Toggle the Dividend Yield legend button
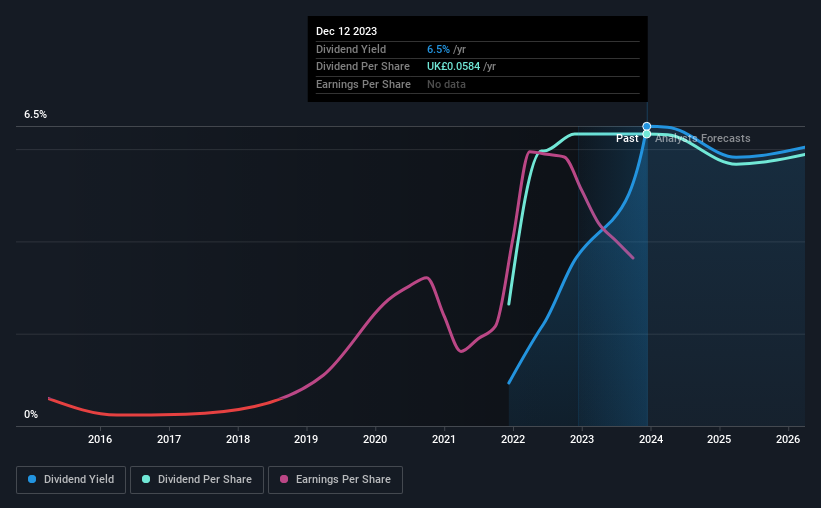 click(x=71, y=480)
